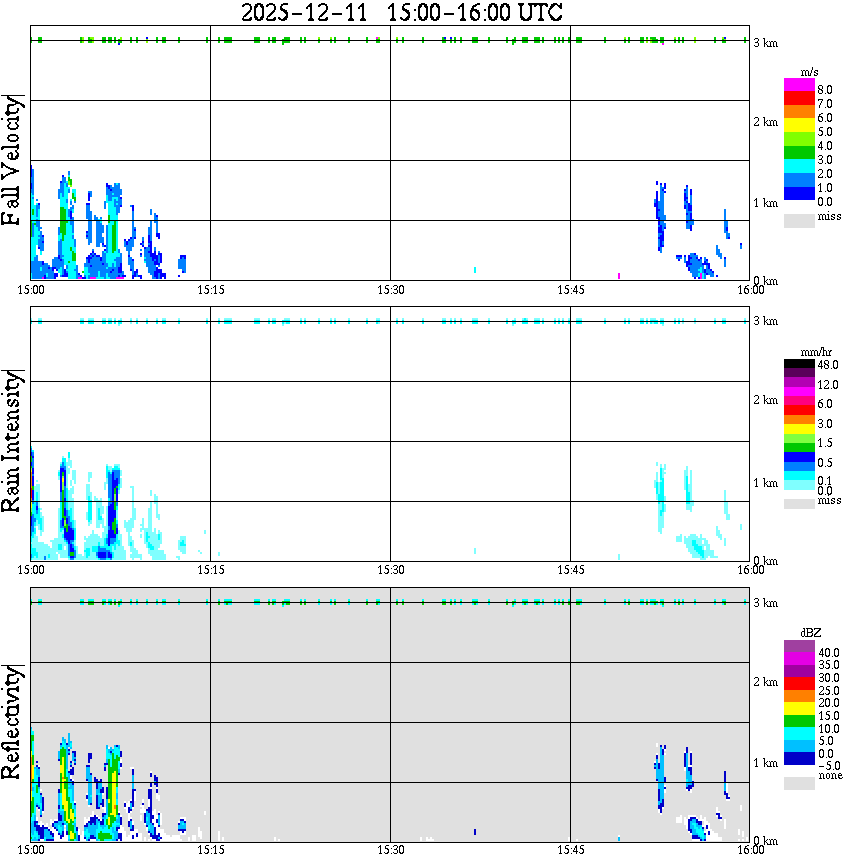Select the red 25.0 swatch in dBZ legend
This screenshot has width=850, height=868.
pyautogui.click(x=799, y=684)
